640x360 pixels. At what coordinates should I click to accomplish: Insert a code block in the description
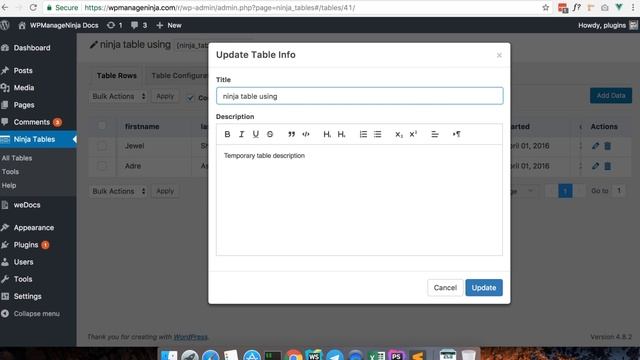coord(306,134)
